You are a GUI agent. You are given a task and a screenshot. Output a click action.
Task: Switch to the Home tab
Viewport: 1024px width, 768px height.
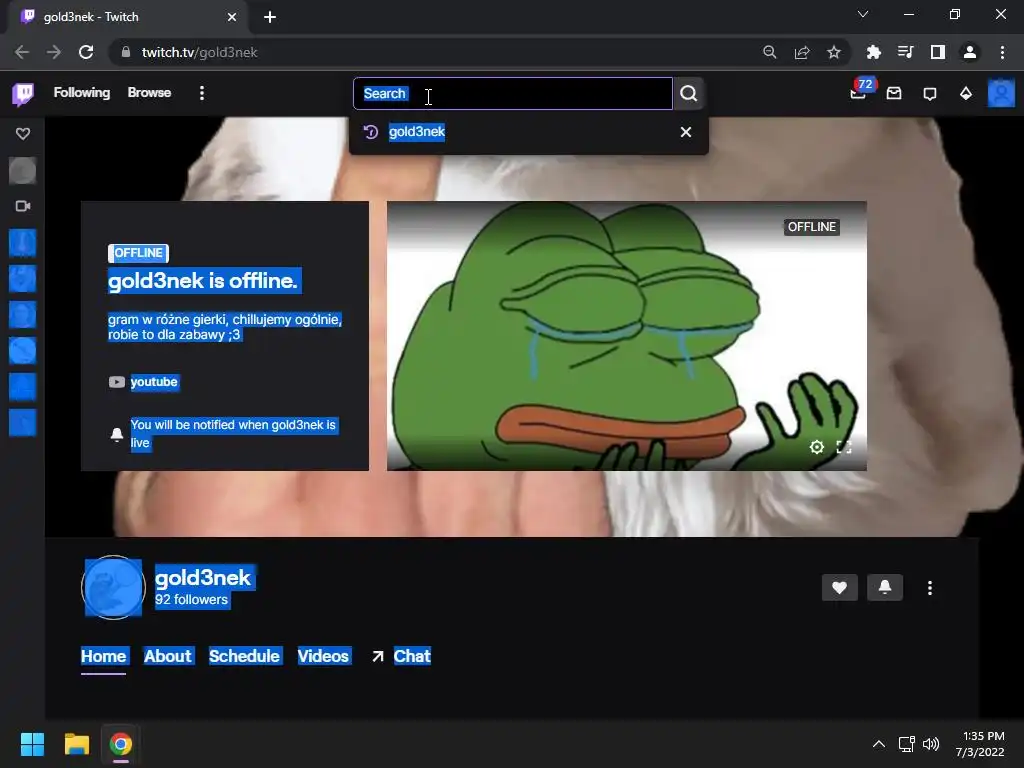pyautogui.click(x=104, y=656)
